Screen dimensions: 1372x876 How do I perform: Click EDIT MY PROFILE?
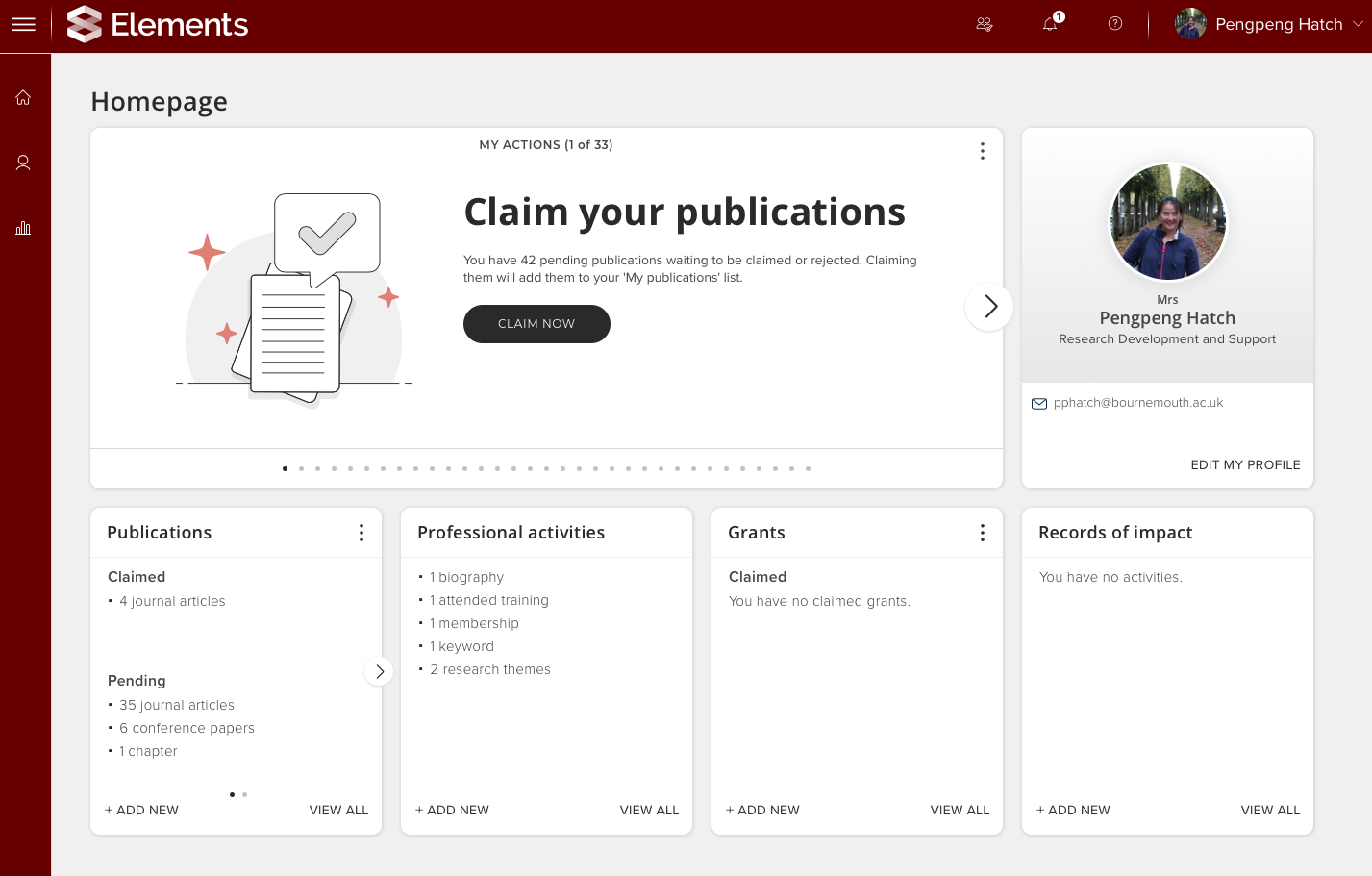tap(1245, 464)
